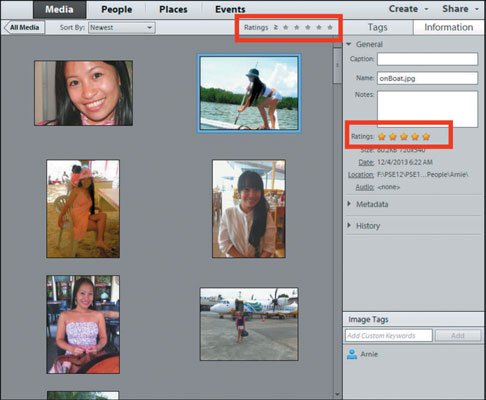Show the Information panel tab

tap(448, 27)
